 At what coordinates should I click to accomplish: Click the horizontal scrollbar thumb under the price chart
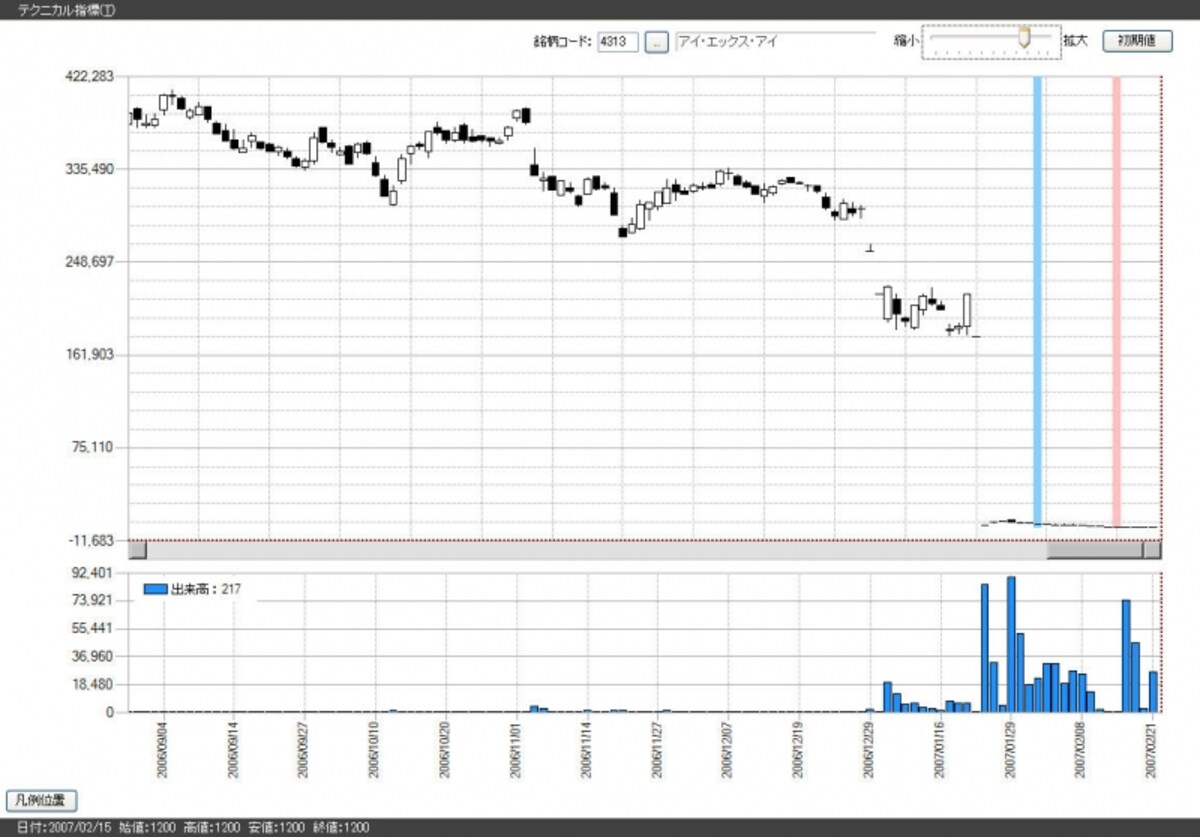tap(1094, 550)
